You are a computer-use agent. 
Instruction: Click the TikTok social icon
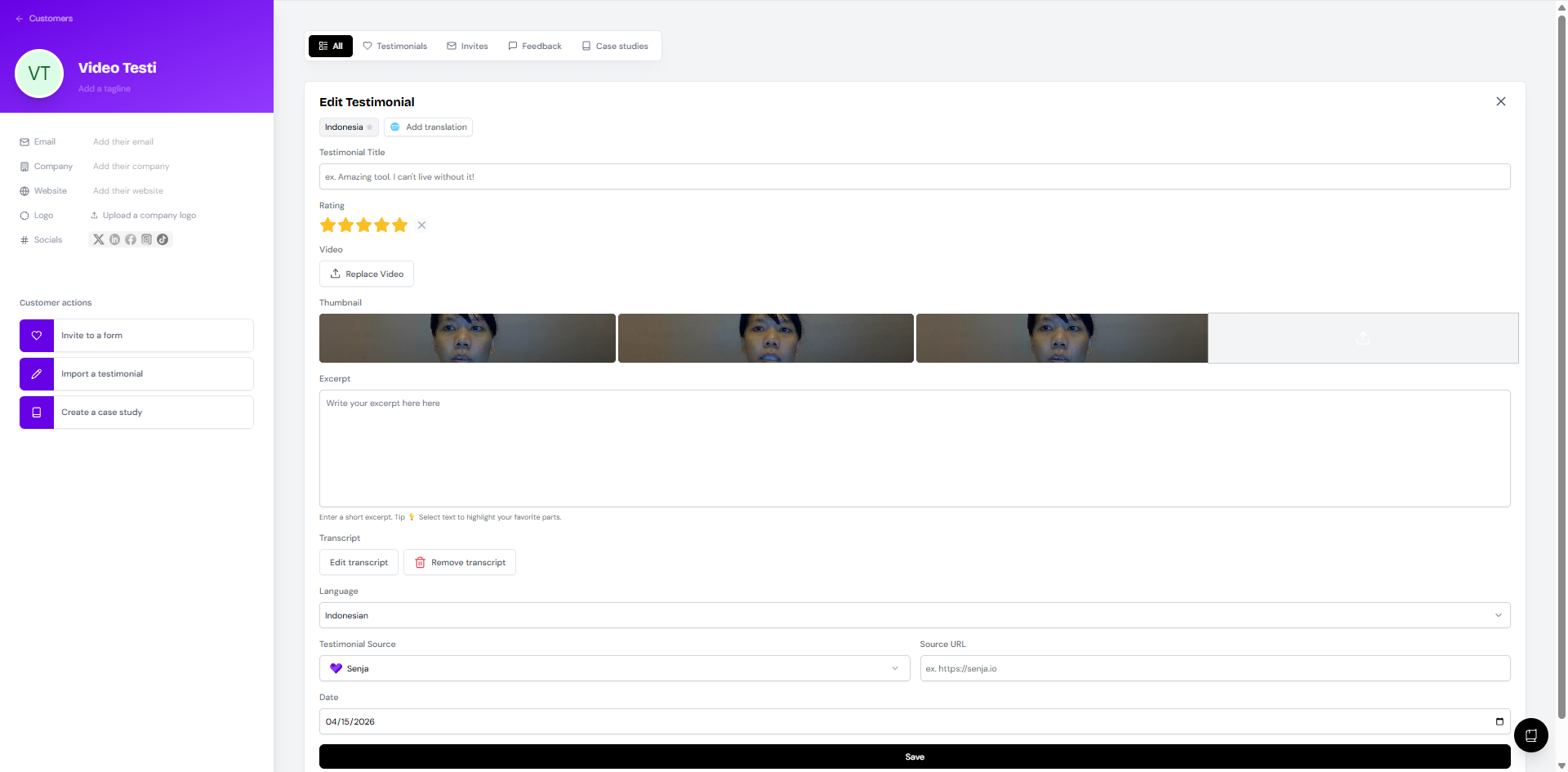tap(163, 239)
